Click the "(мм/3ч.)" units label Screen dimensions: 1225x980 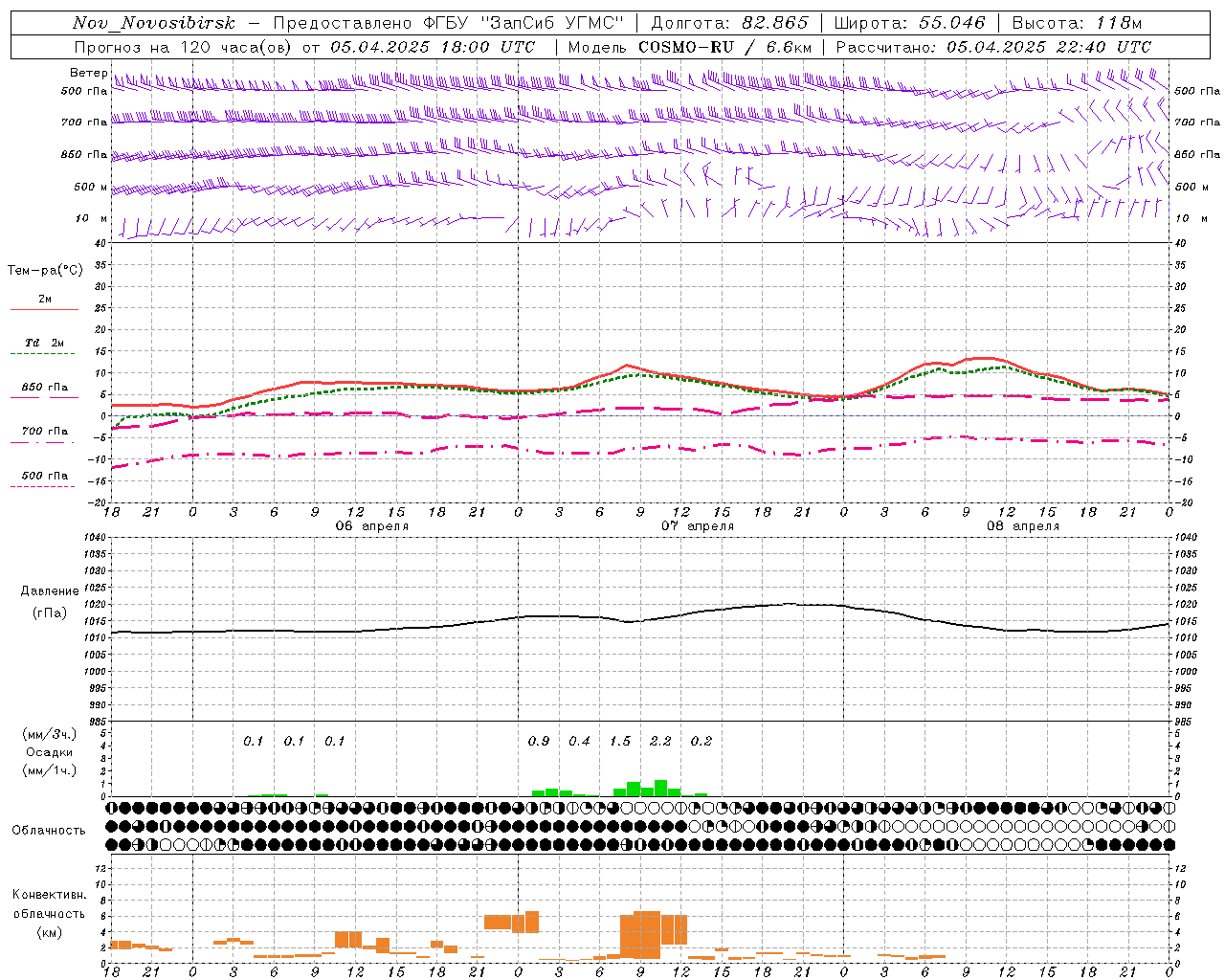click(49, 734)
